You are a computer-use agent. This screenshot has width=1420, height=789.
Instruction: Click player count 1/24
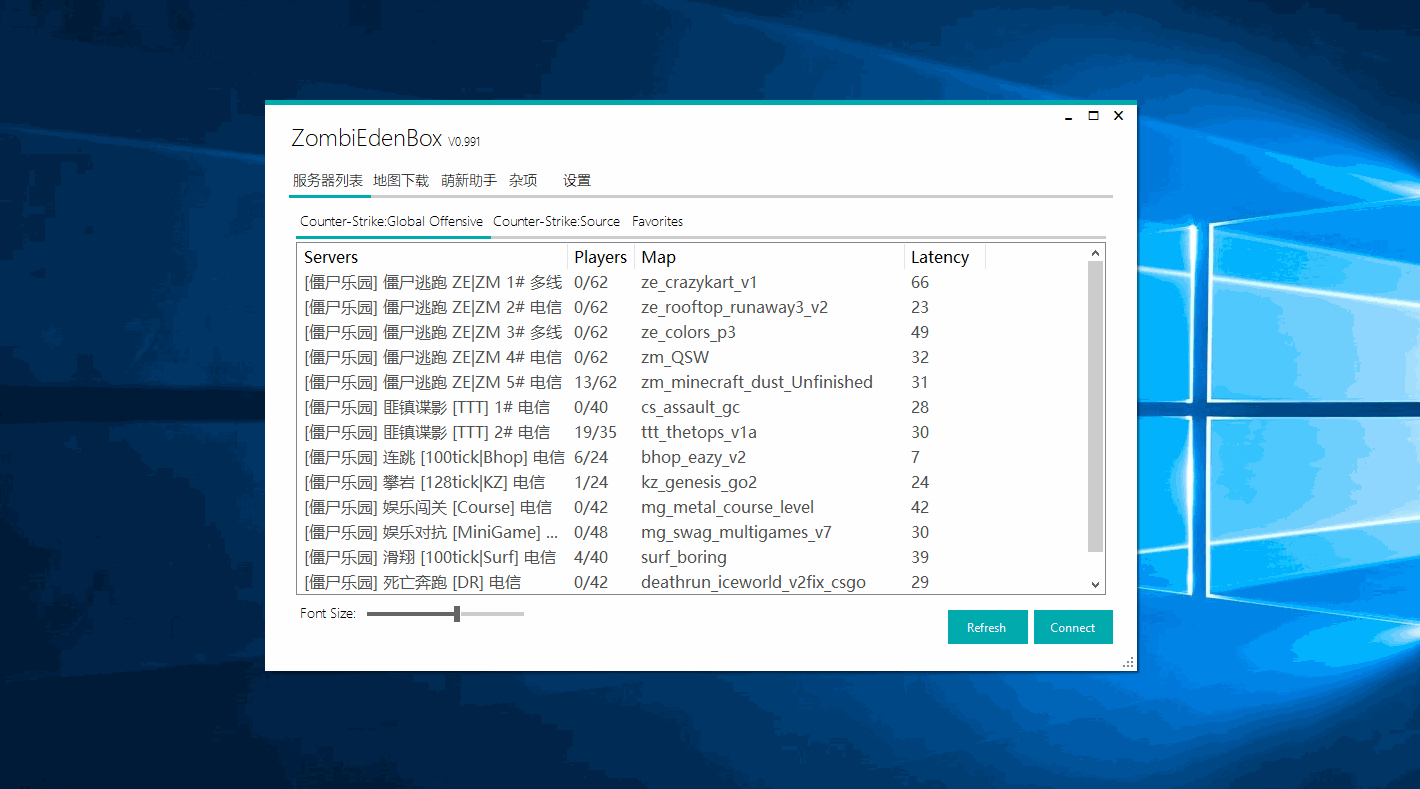click(x=591, y=482)
